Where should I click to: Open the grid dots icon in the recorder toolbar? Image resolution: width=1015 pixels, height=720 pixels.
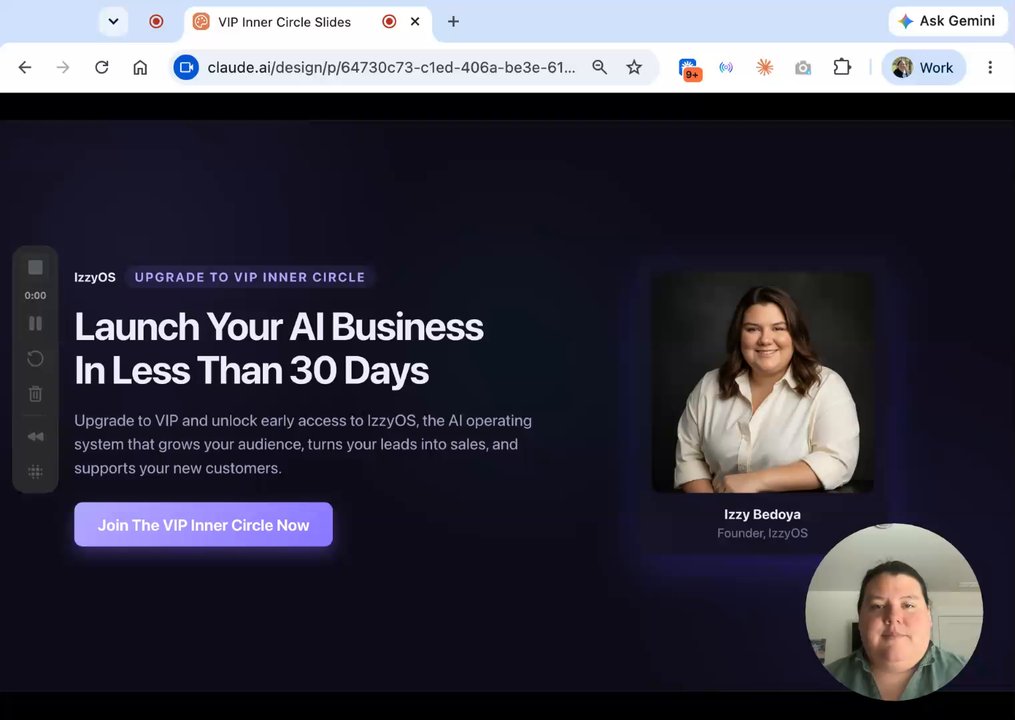pos(35,471)
